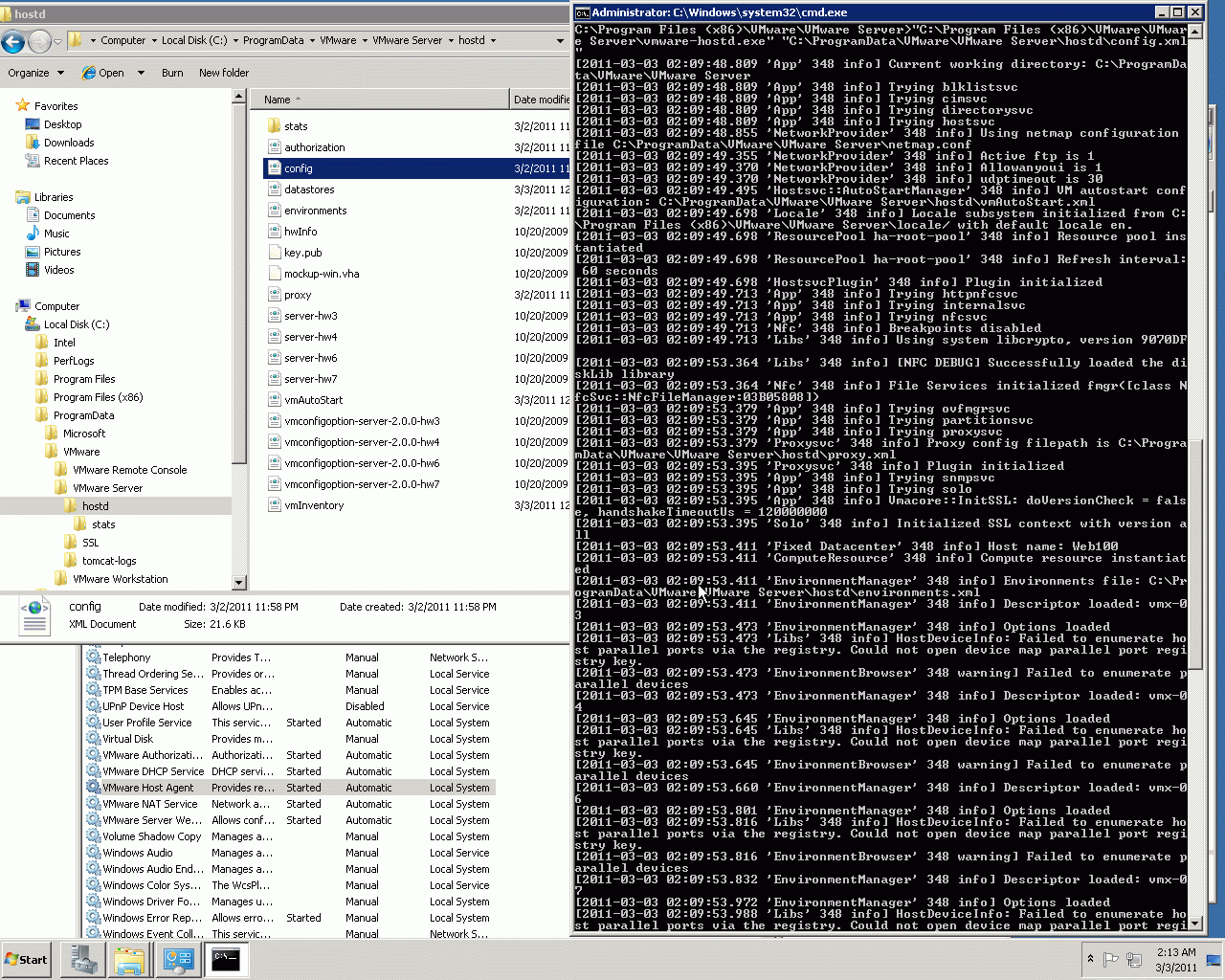The width and height of the screenshot is (1225, 980).
Task: Switch to Services console taskbar button
Action: coord(178,959)
